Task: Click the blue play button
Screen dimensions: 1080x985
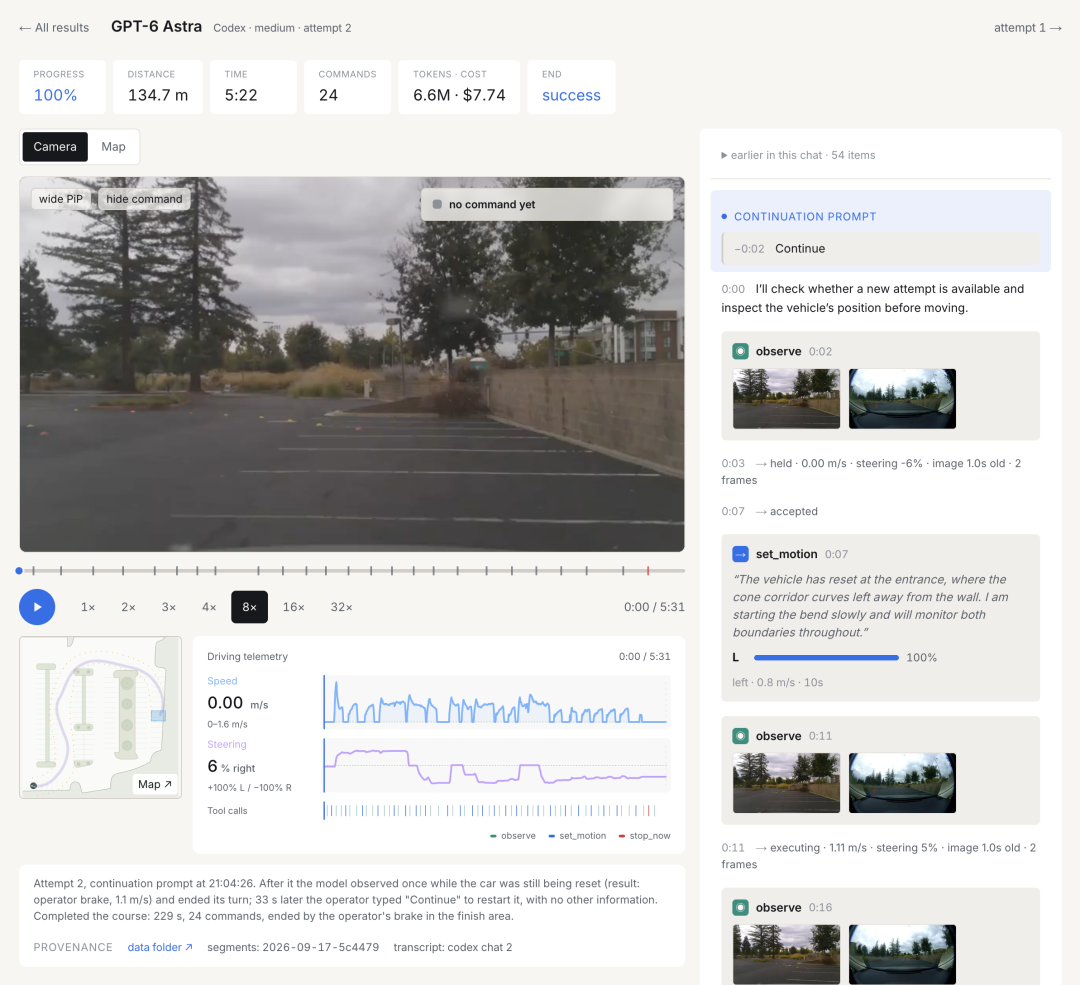Action: click(37, 607)
